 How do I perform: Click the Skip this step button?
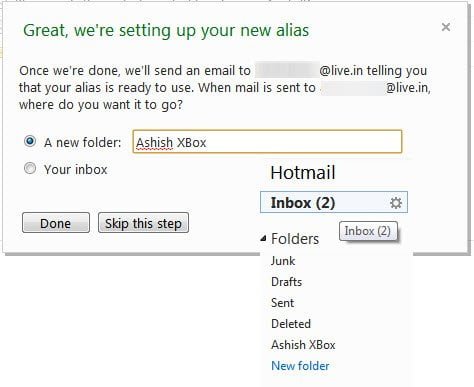143,223
